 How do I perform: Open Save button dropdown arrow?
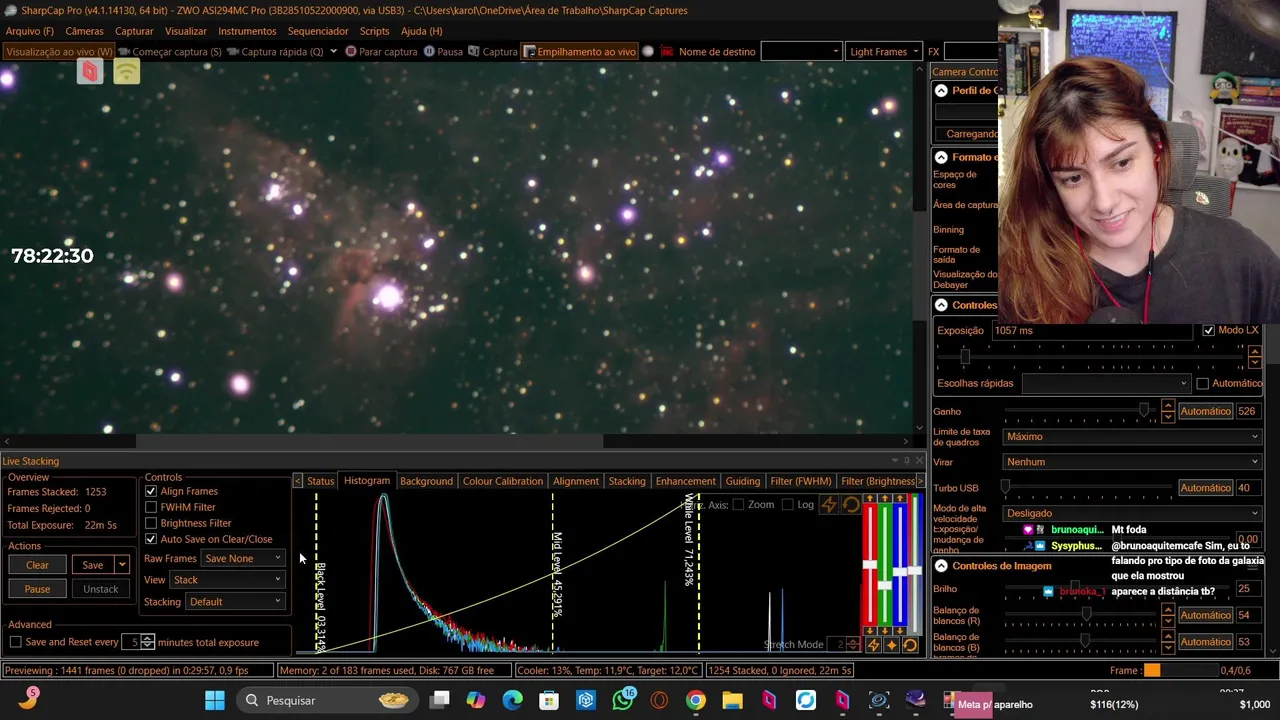tap(122, 565)
